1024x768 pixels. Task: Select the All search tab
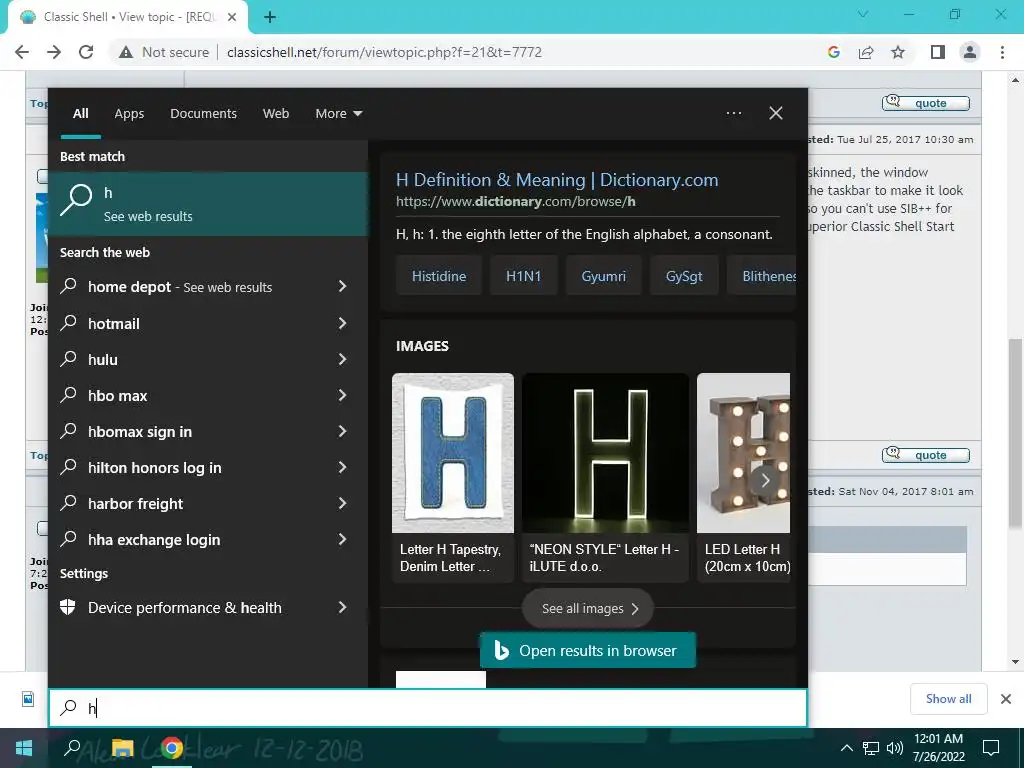(80, 114)
